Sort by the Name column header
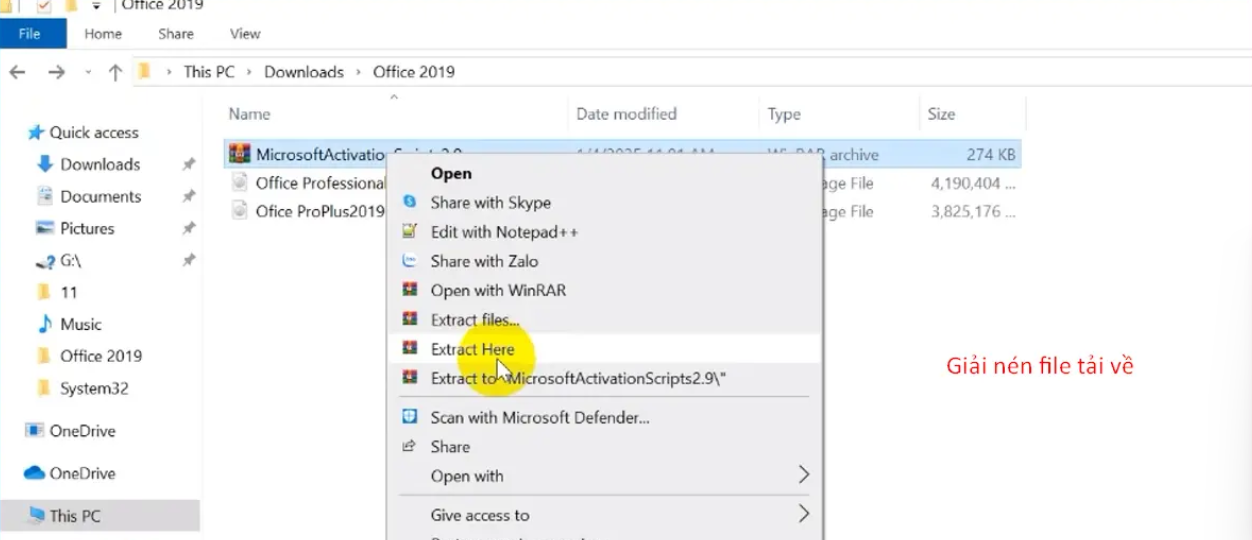This screenshot has width=1252, height=540. (x=249, y=114)
